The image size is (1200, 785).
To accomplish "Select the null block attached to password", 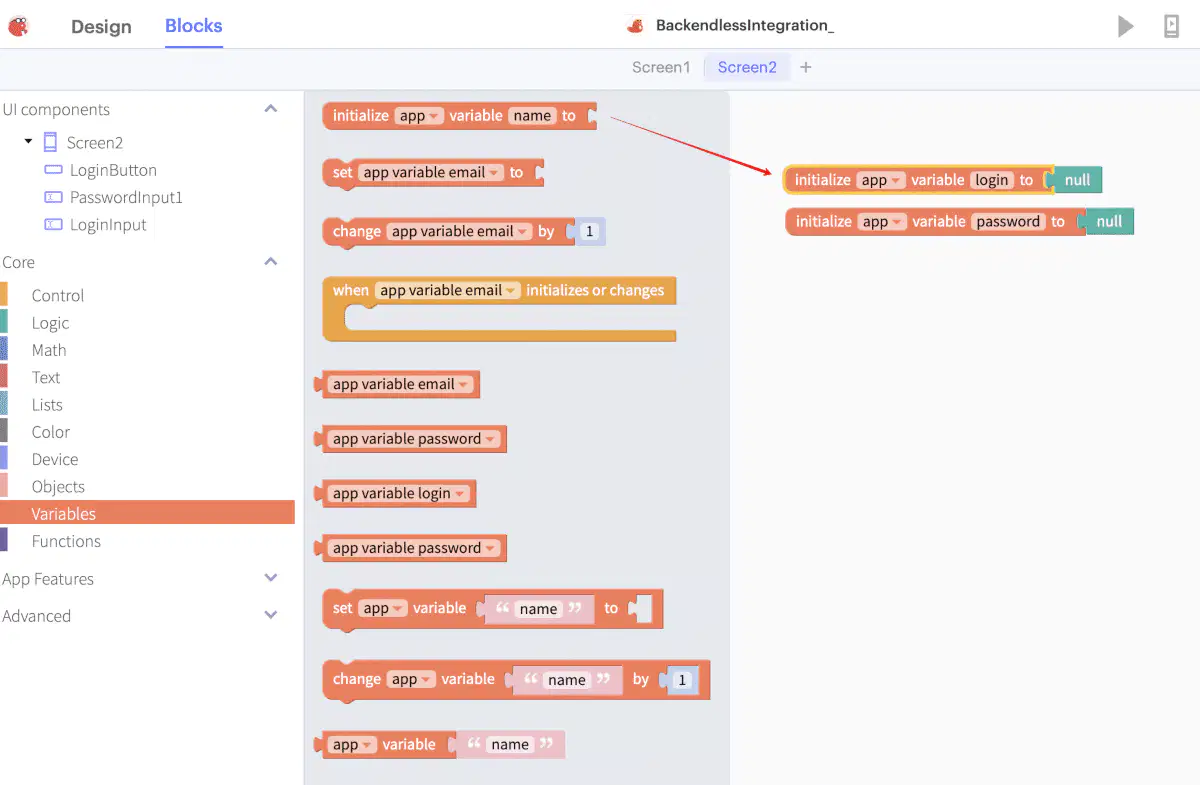I will pyautogui.click(x=1108, y=222).
